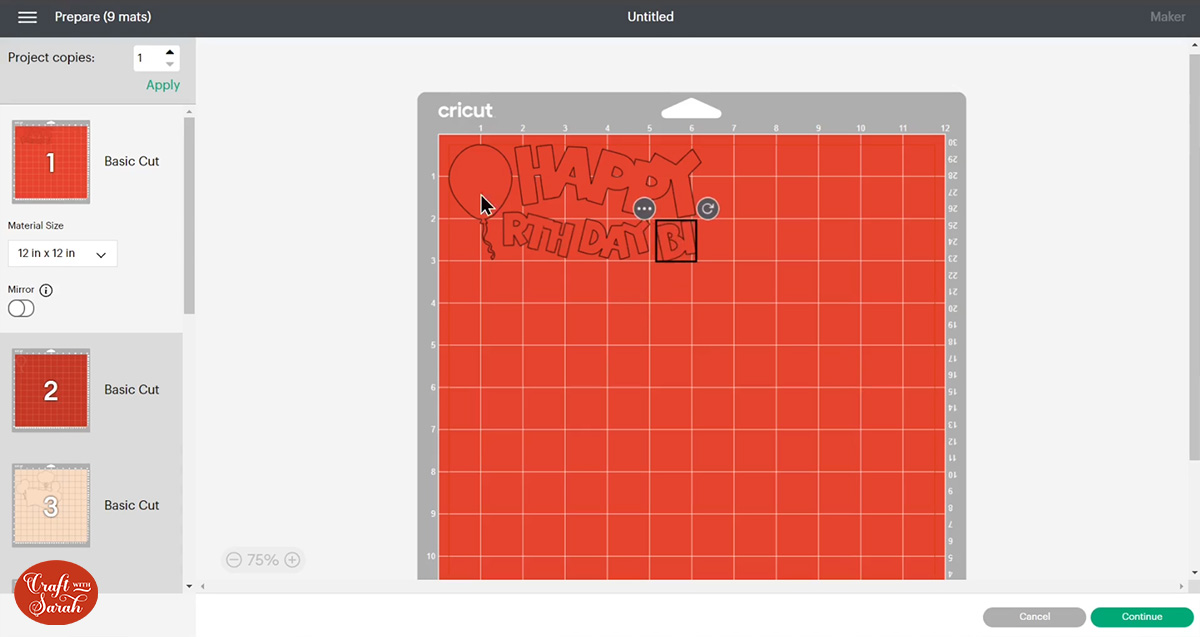Select mat 2 thumbnail
1200x637 pixels.
point(51,390)
